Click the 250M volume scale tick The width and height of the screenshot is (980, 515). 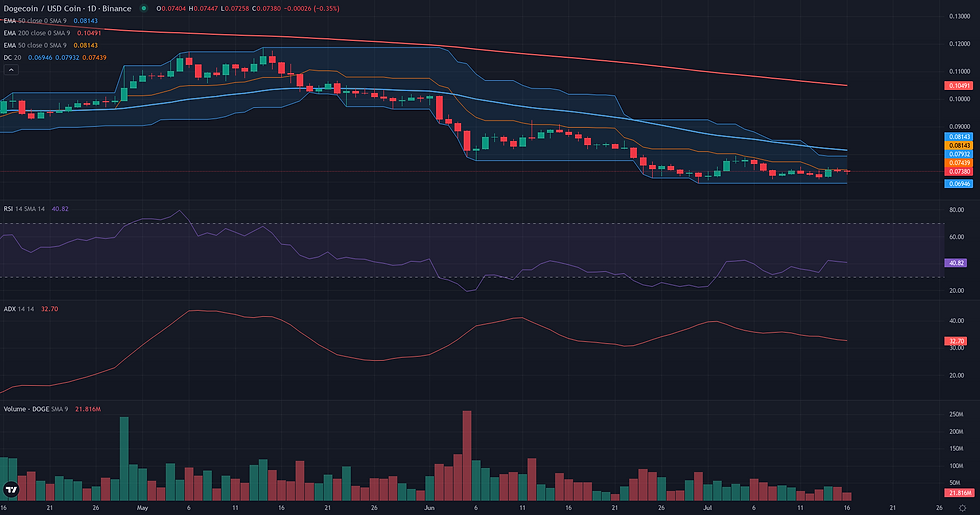coord(956,414)
